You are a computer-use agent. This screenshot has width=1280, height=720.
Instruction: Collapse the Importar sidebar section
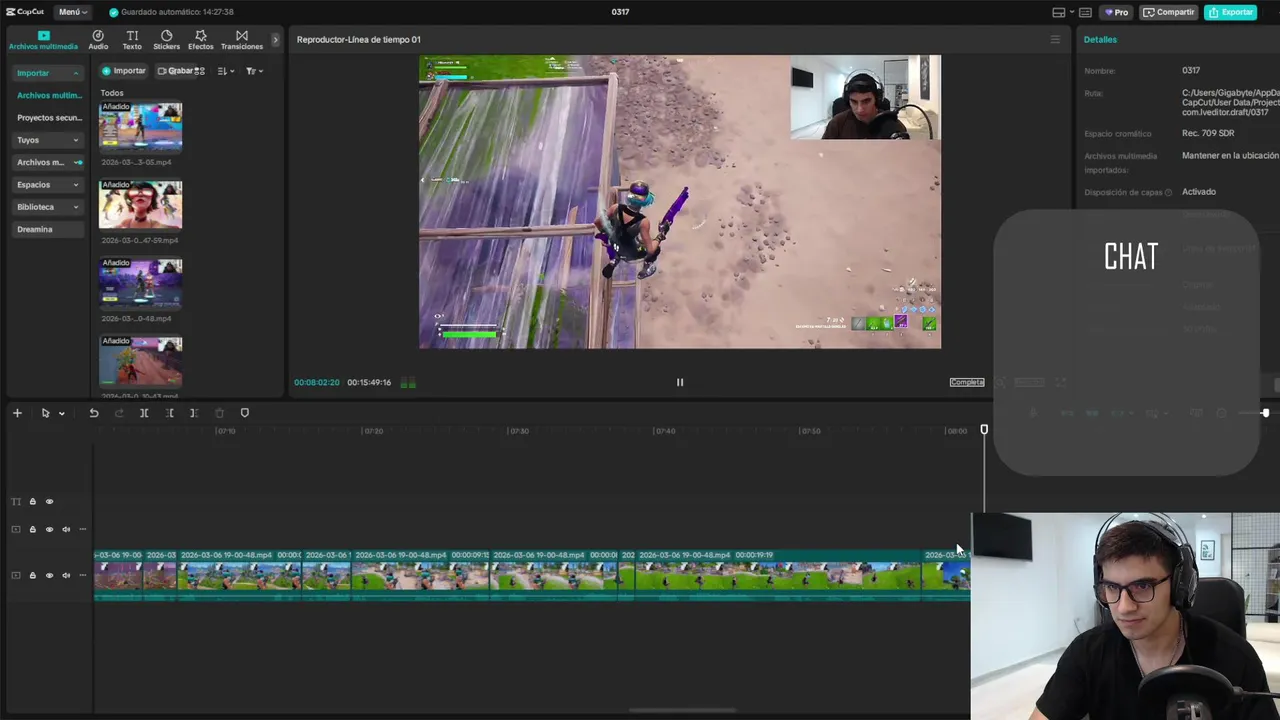pos(75,73)
